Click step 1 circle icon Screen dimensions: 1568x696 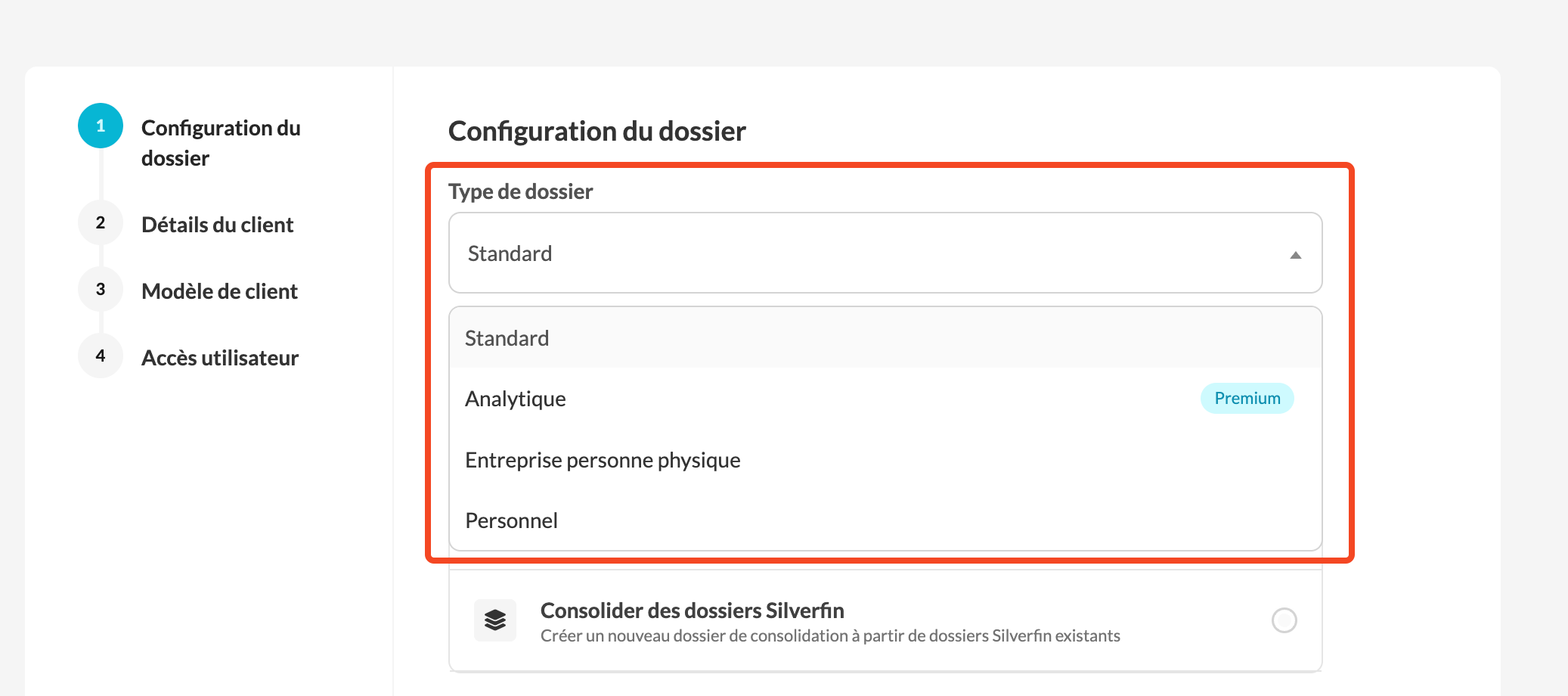coord(101,126)
